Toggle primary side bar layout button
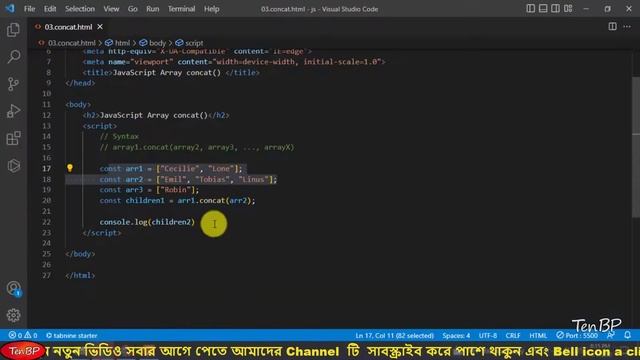Image resolution: width=640 pixels, height=360 pixels. [530, 9]
